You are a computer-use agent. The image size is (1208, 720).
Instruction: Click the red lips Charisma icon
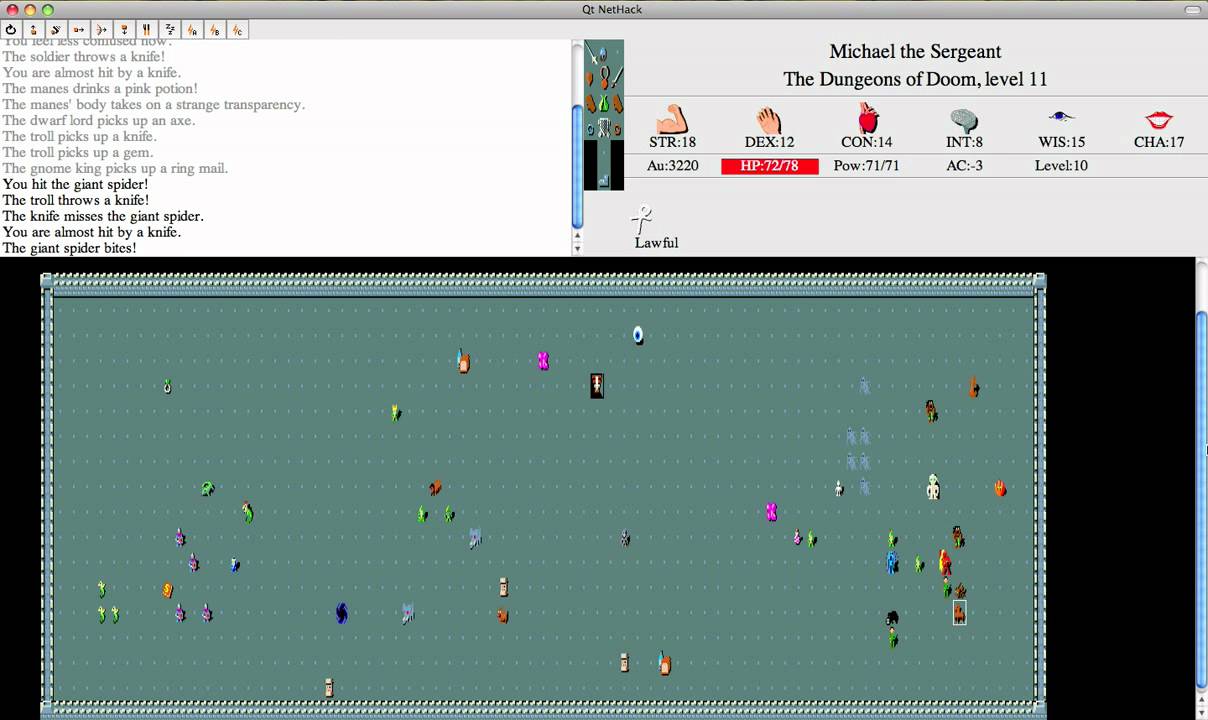coord(1159,120)
